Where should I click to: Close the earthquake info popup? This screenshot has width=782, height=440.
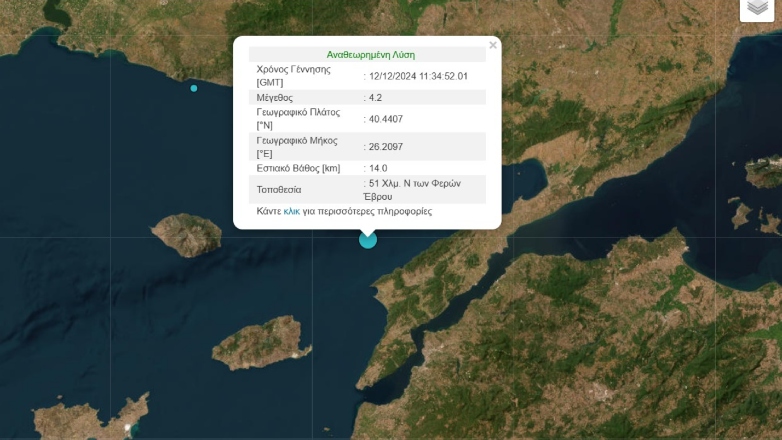click(x=492, y=45)
